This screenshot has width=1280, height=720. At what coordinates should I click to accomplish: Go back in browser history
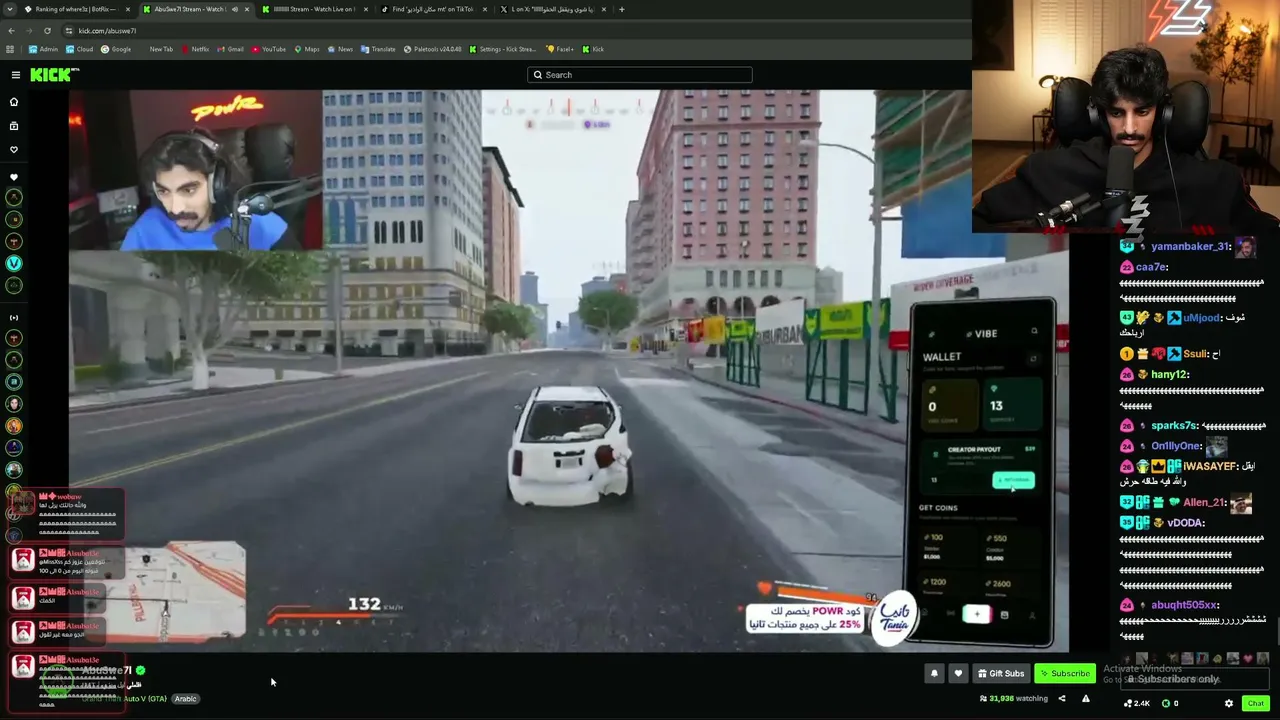coord(11,31)
